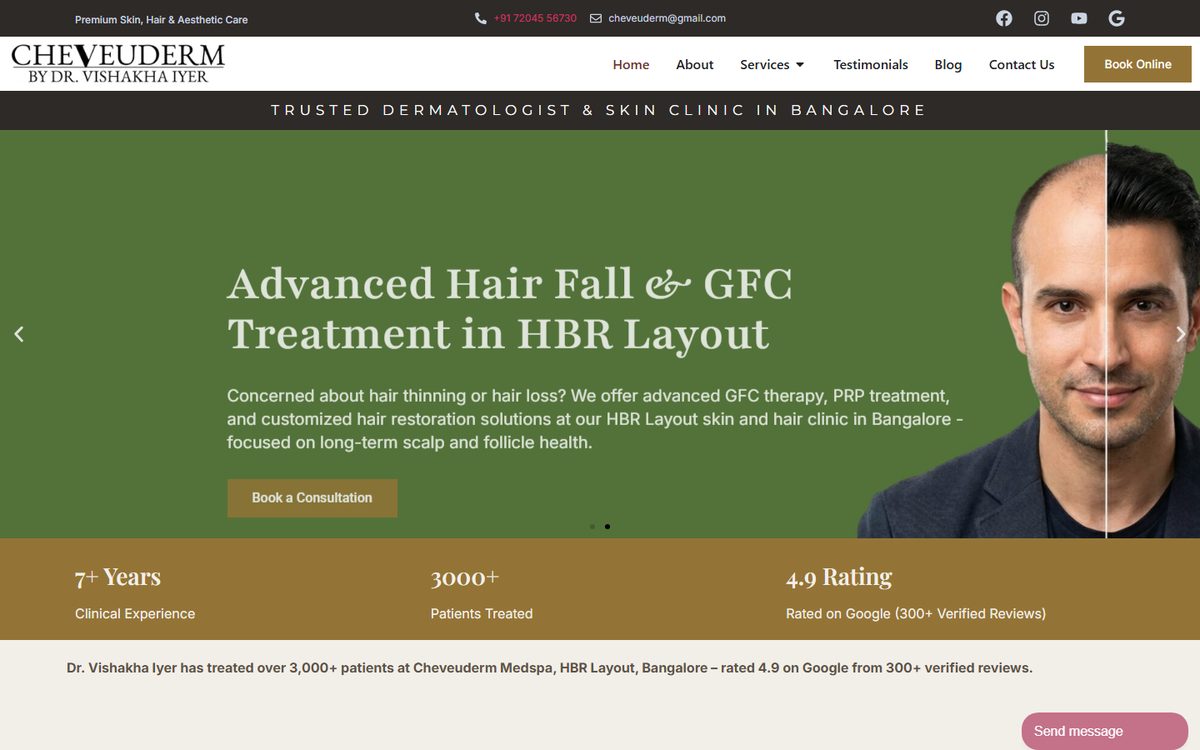Click the Book Online button
The width and height of the screenshot is (1200, 750).
(1138, 64)
